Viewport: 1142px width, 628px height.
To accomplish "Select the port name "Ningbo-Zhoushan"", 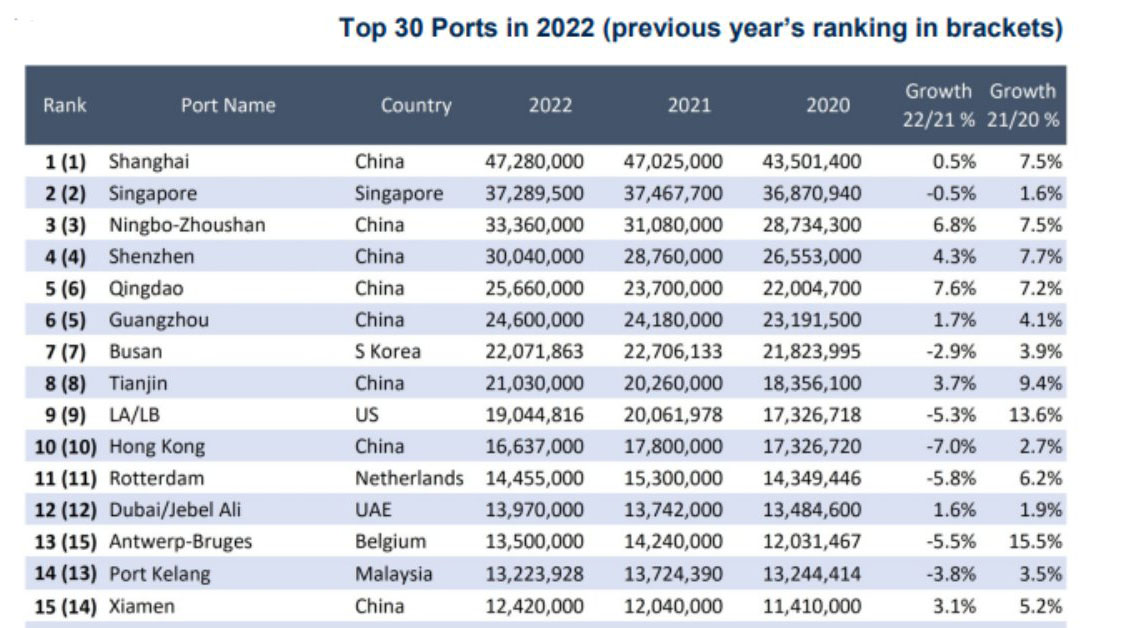I will pyautogui.click(x=187, y=225).
